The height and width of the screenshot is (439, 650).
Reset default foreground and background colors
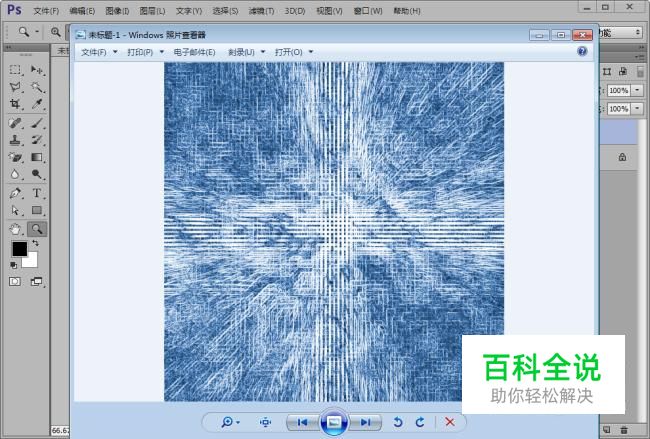pyautogui.click(x=14, y=265)
